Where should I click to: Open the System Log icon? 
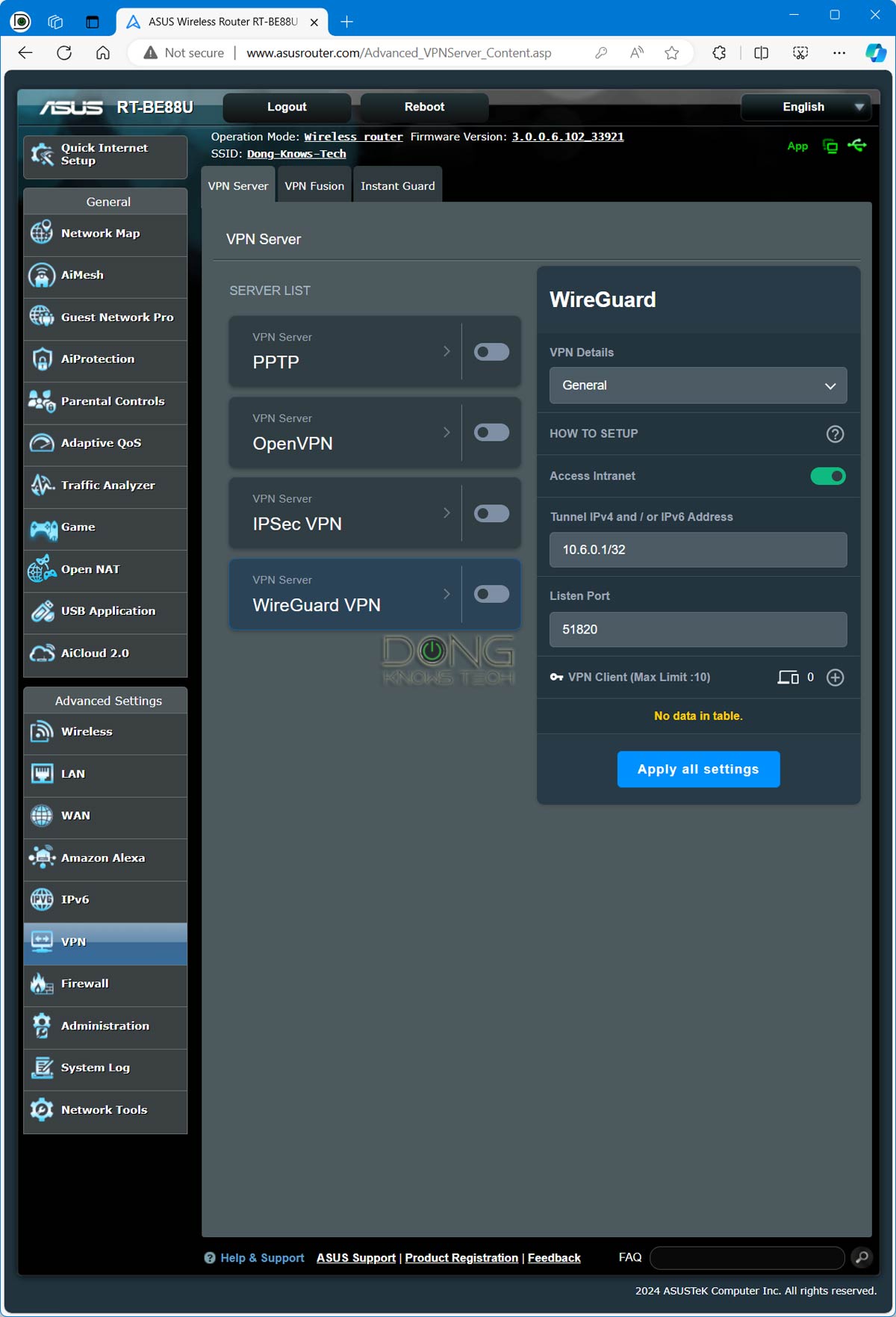point(42,1067)
